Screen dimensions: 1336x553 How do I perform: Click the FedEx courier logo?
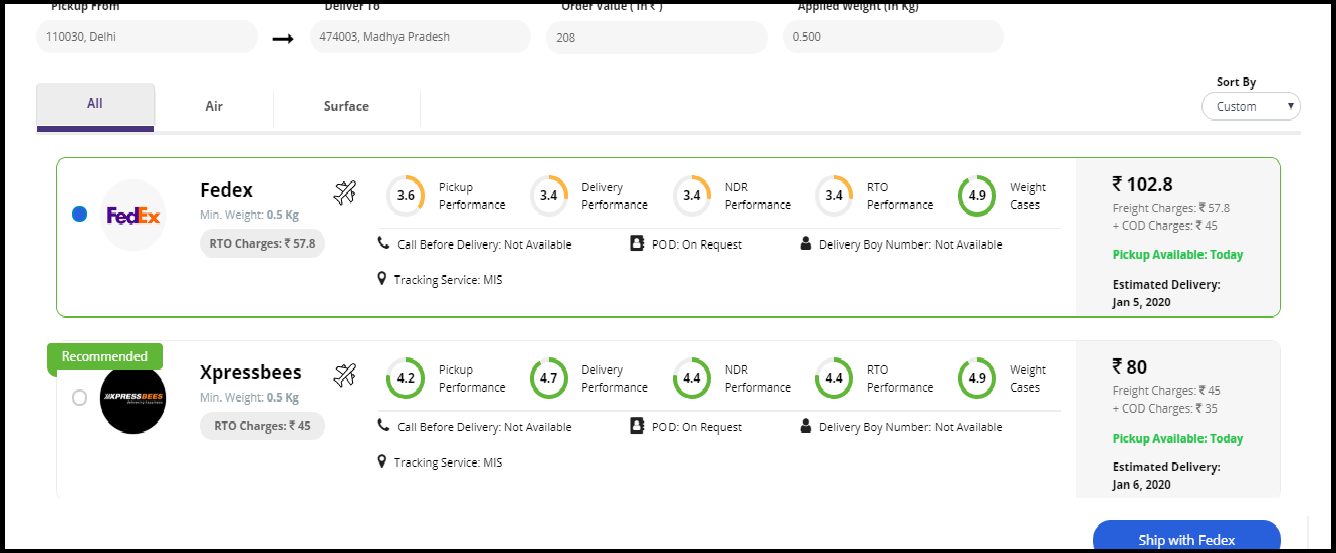click(133, 215)
